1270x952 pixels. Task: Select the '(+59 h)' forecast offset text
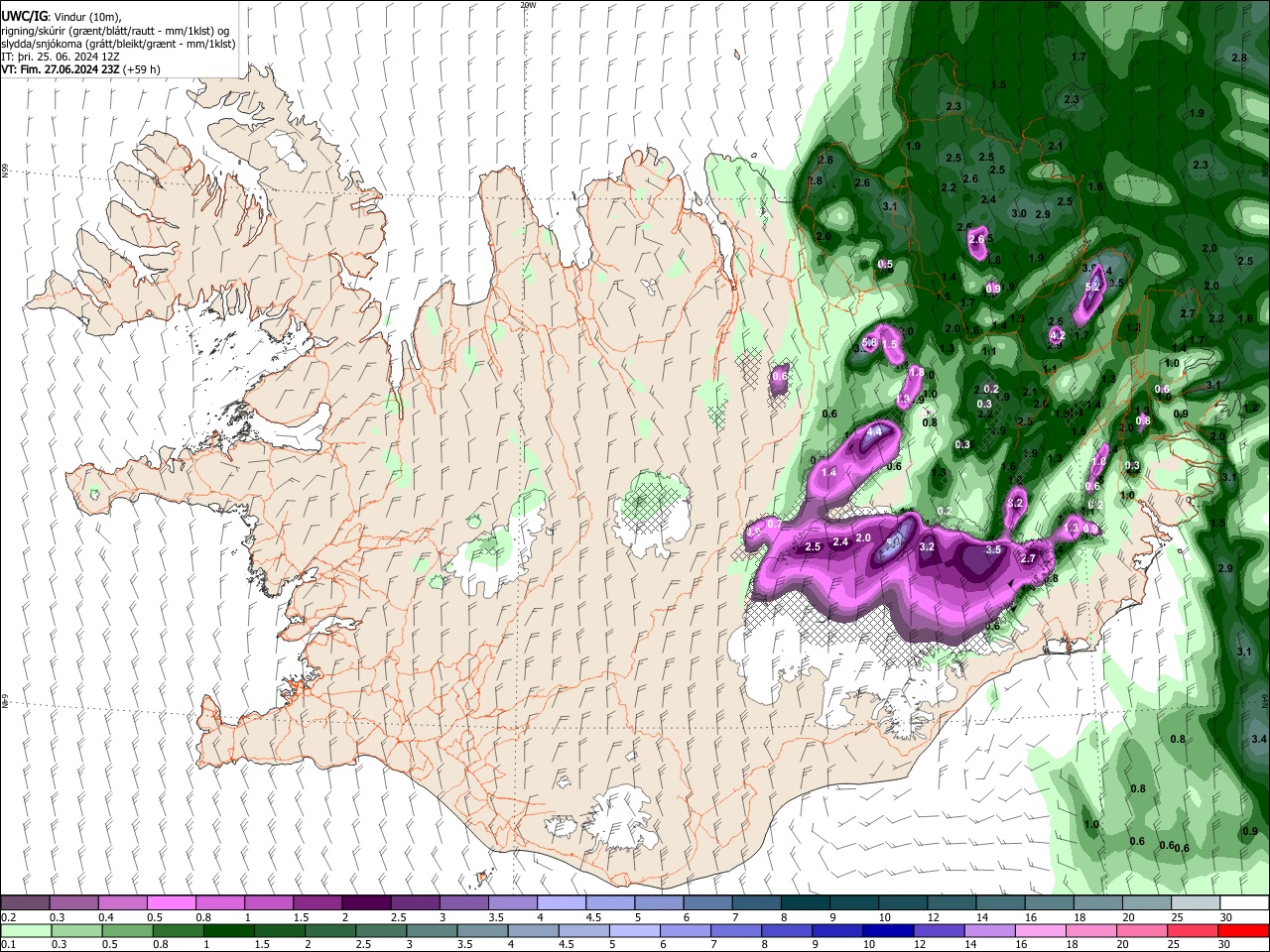pos(142,69)
